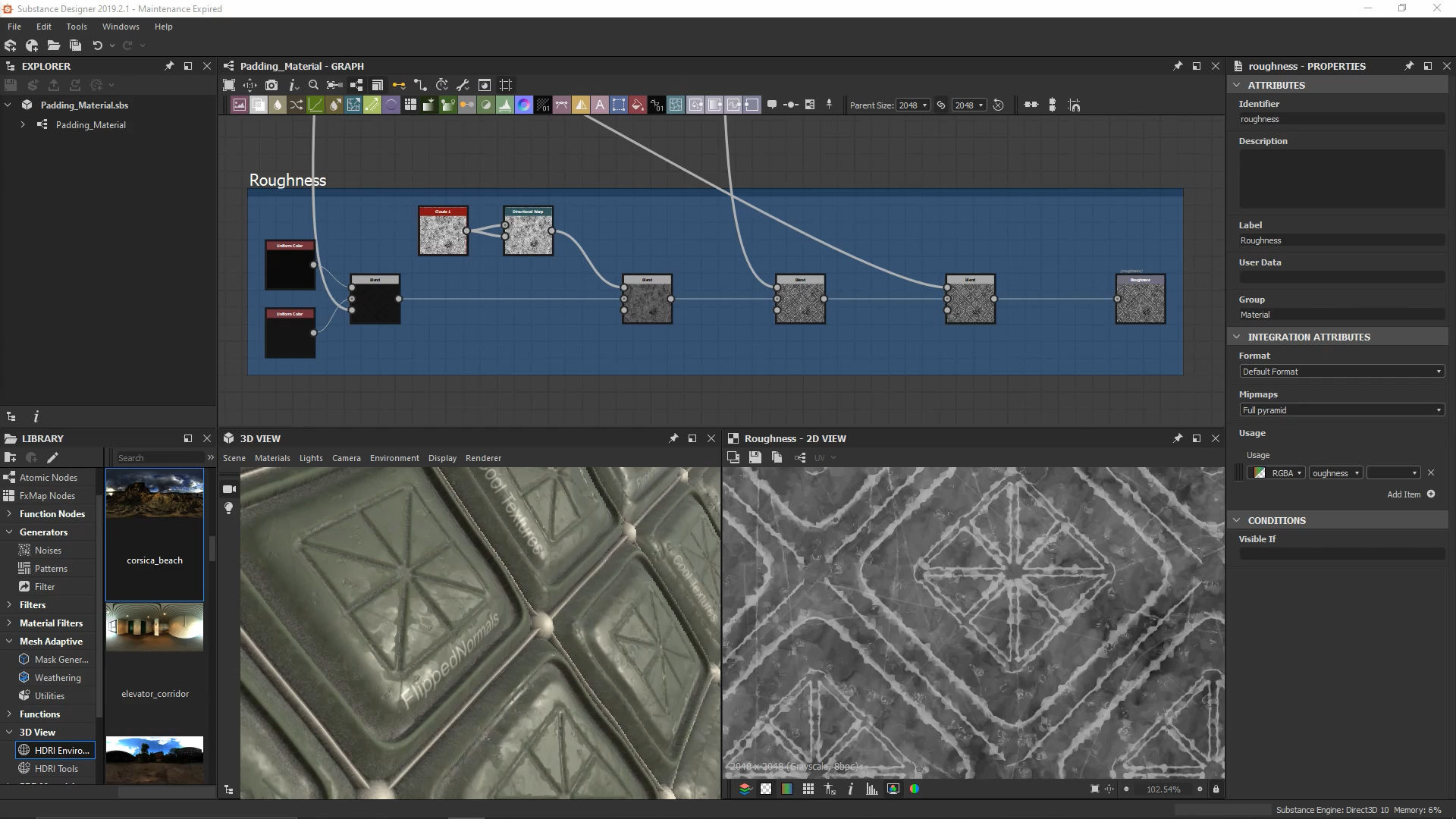Select the Noises library category

[x=48, y=551]
